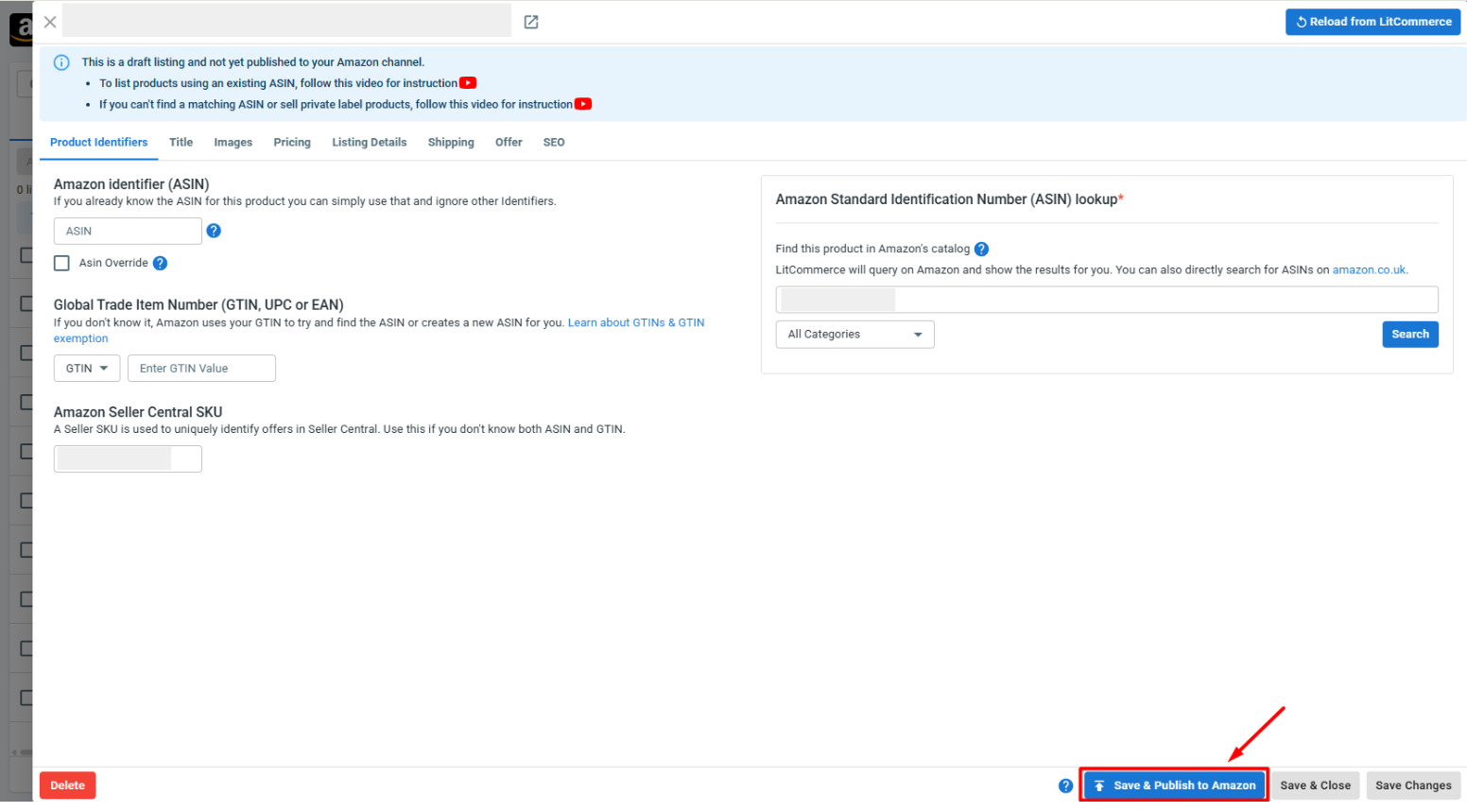Open the Listing Details tab
1467x812 pixels.
(369, 143)
